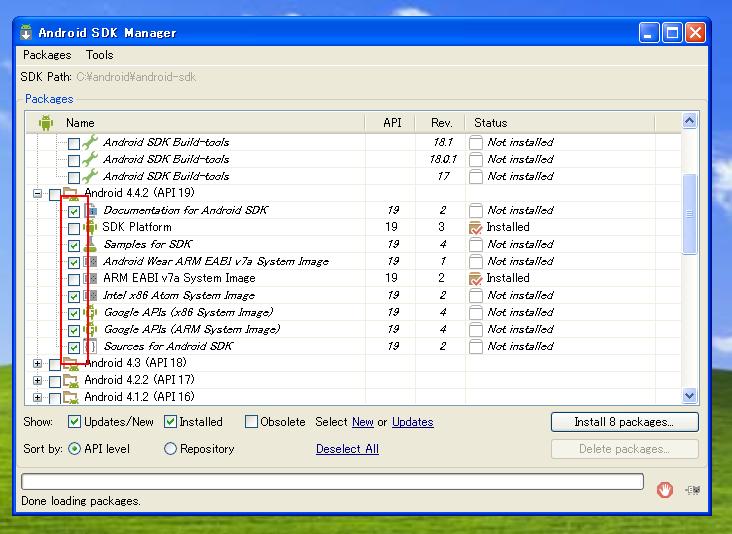Uncheck Google APIs (x86 System Image)

point(74,313)
